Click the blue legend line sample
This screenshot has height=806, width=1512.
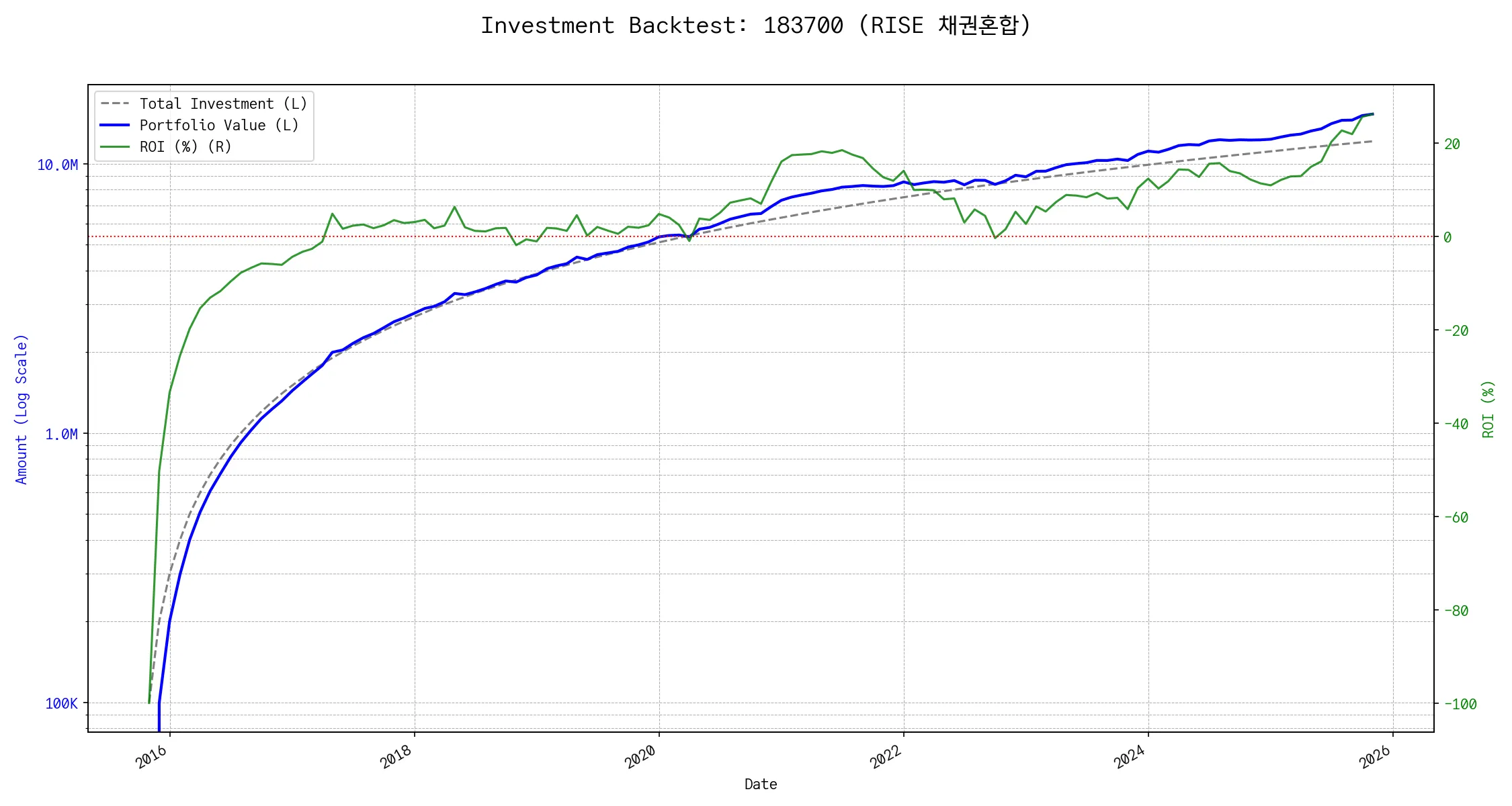115,125
